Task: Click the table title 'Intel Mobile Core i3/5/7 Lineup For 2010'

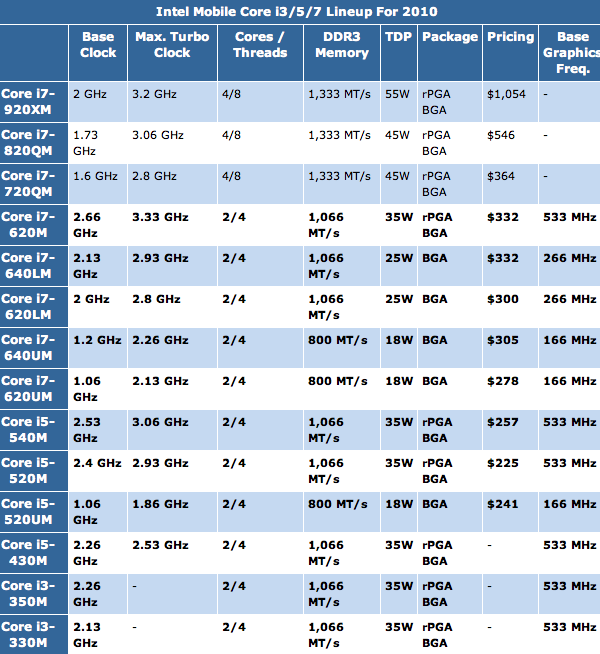Action: point(296,12)
